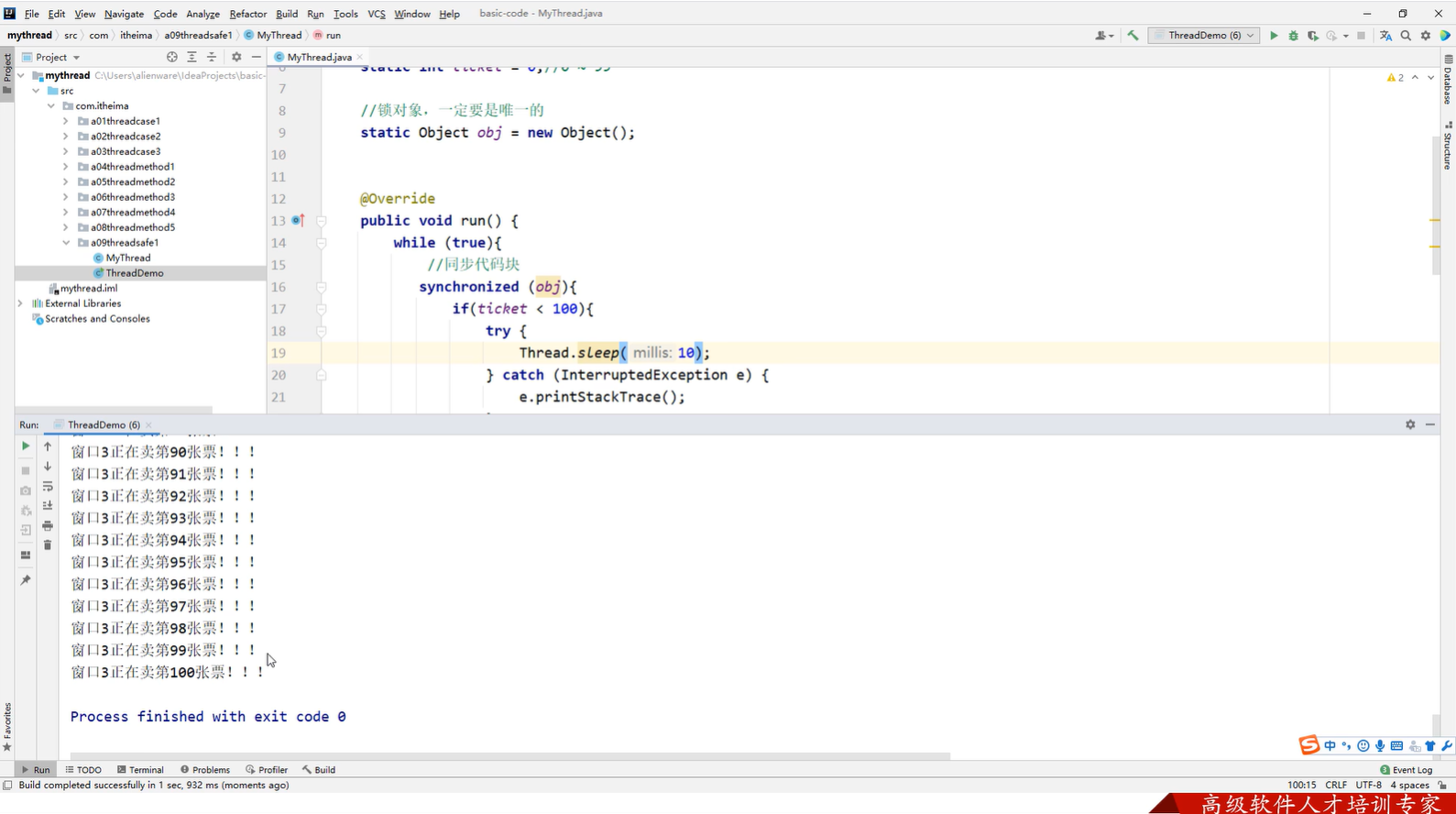Select the ThreadDemo (6) run tab
This screenshot has height=814, width=1456.
tap(104, 424)
